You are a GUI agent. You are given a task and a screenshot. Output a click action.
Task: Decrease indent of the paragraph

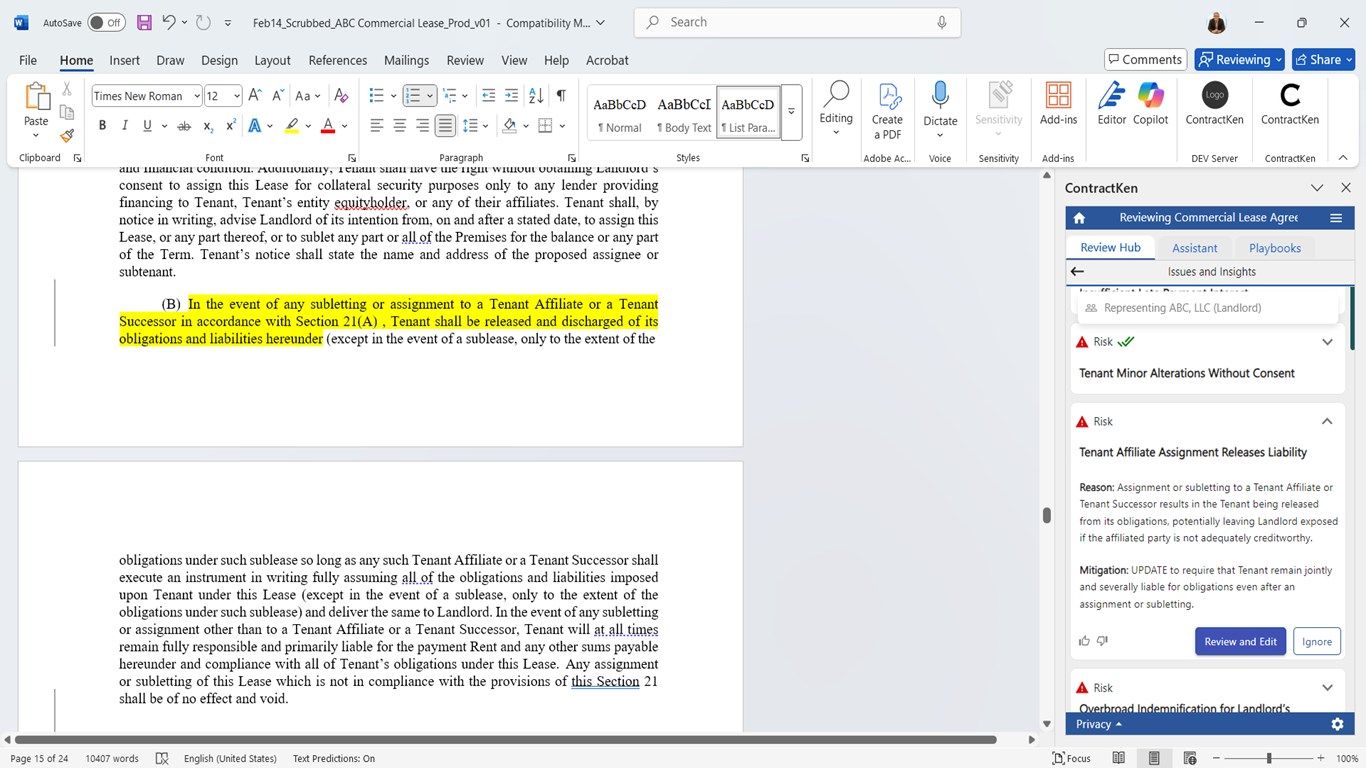click(x=488, y=96)
